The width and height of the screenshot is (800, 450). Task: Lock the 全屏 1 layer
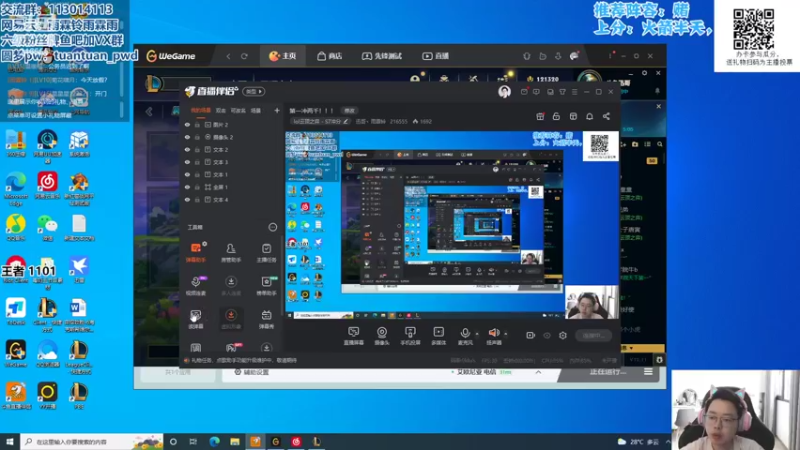[x=197, y=187]
